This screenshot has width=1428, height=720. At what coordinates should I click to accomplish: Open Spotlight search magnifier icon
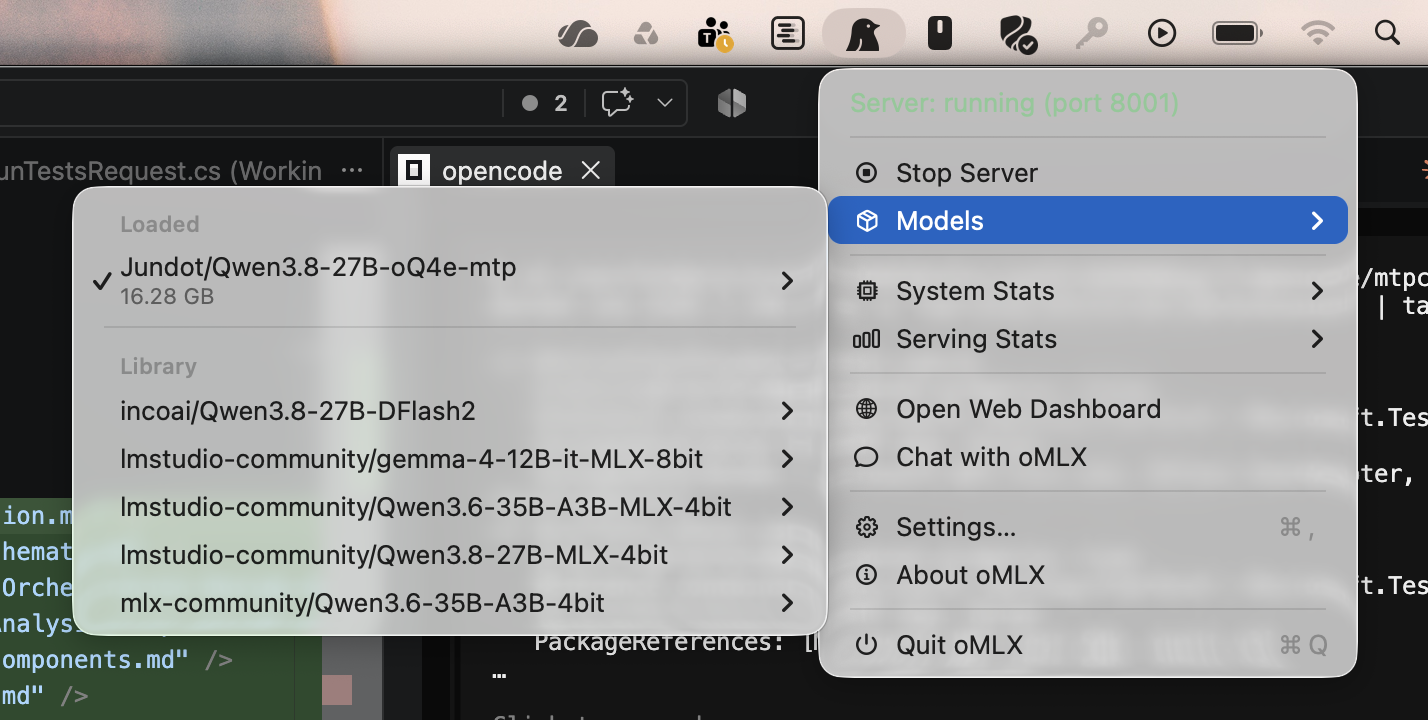1387,34
